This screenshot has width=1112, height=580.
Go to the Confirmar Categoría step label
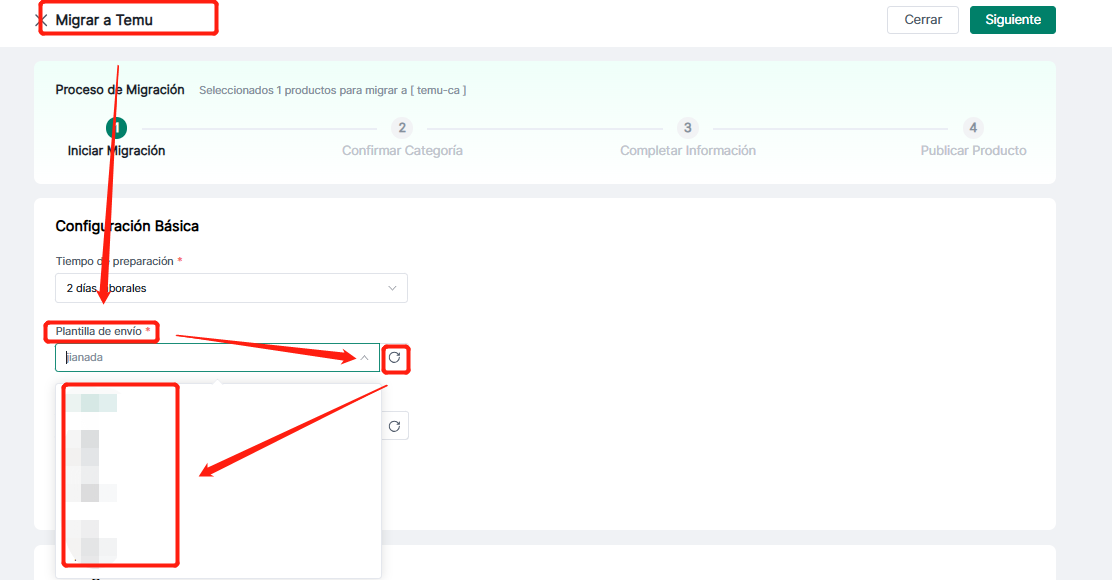(402, 151)
